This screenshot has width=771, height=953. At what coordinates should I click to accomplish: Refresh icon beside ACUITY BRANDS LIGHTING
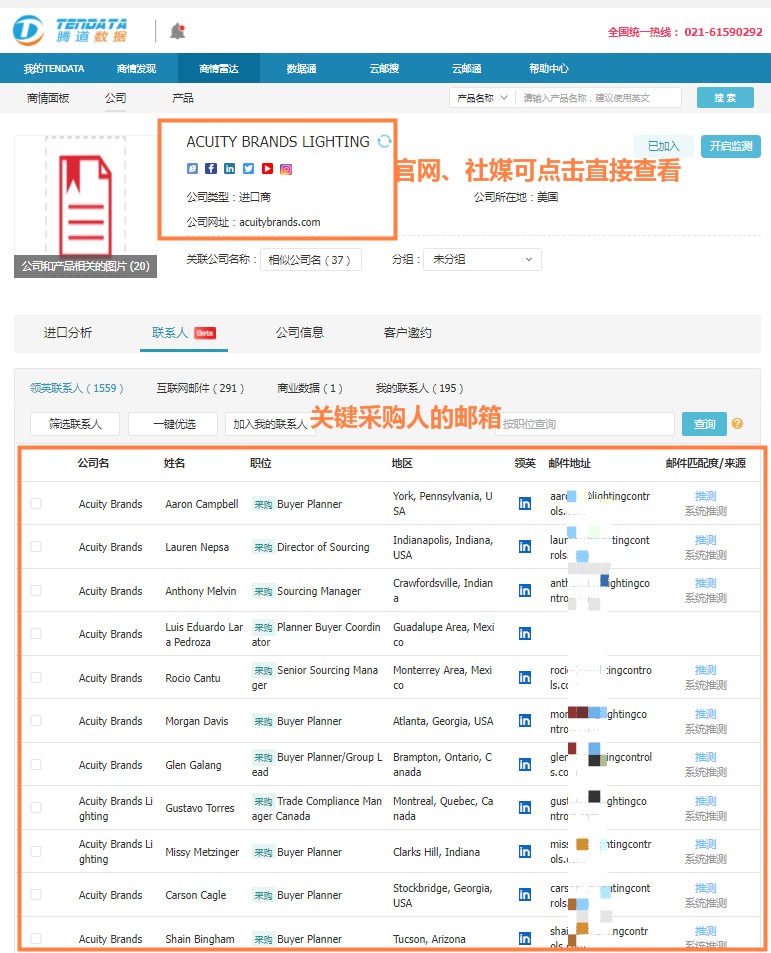click(x=384, y=142)
